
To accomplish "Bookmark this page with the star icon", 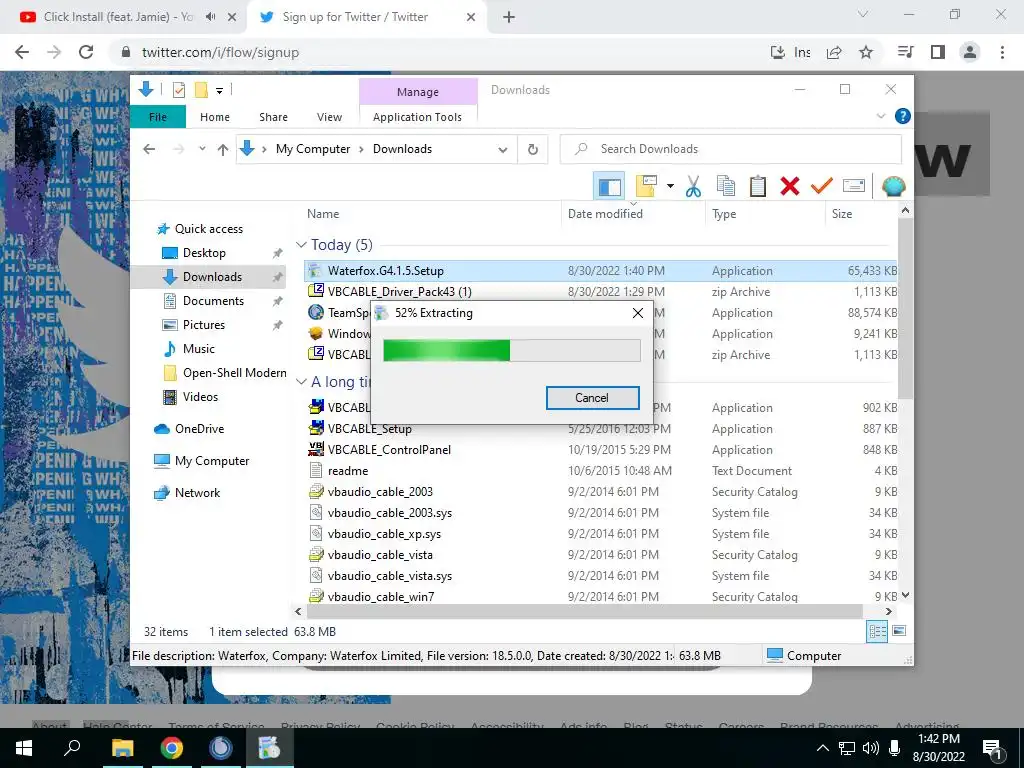I will click(x=866, y=52).
